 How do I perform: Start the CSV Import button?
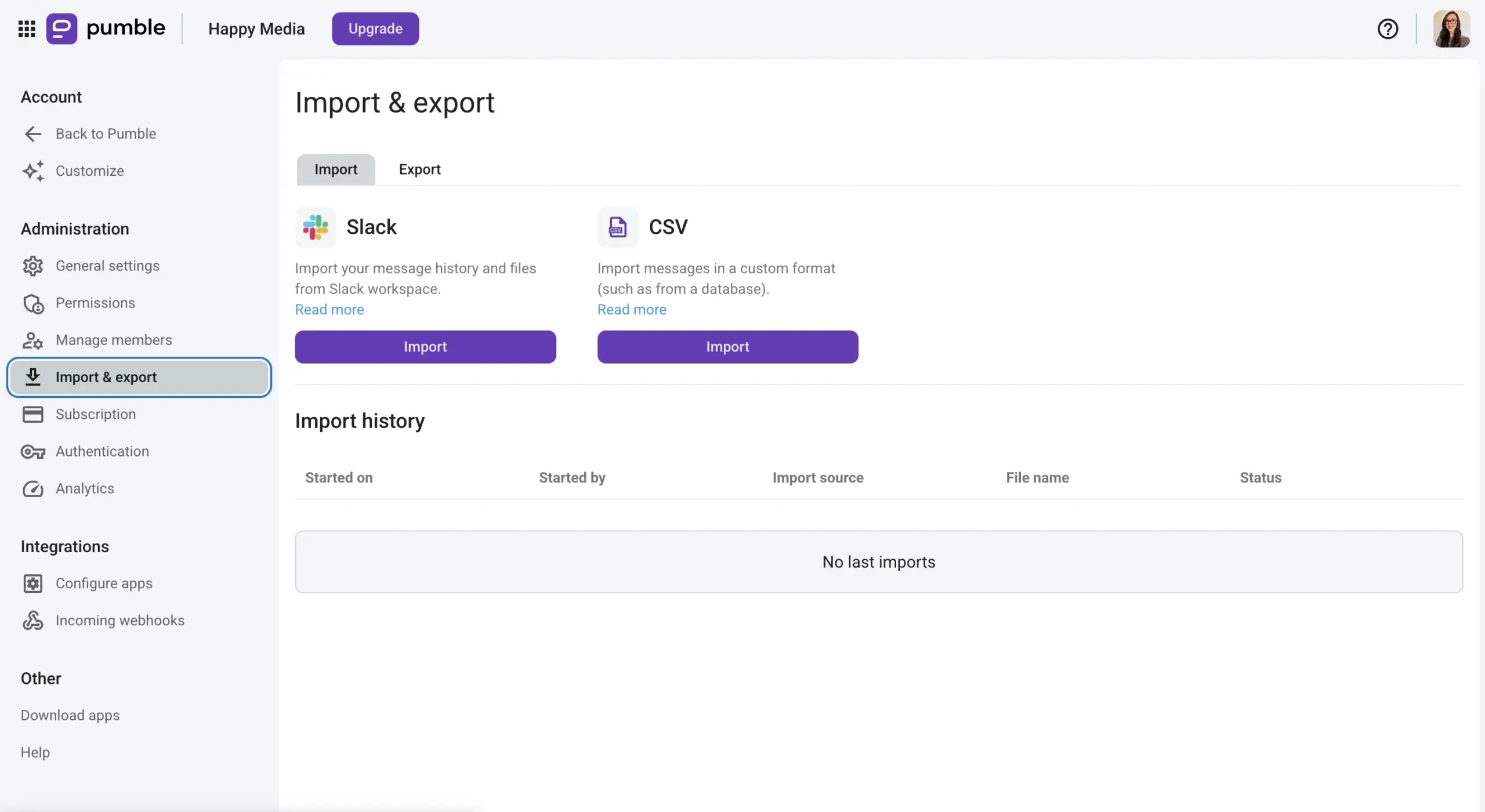pyautogui.click(x=727, y=347)
